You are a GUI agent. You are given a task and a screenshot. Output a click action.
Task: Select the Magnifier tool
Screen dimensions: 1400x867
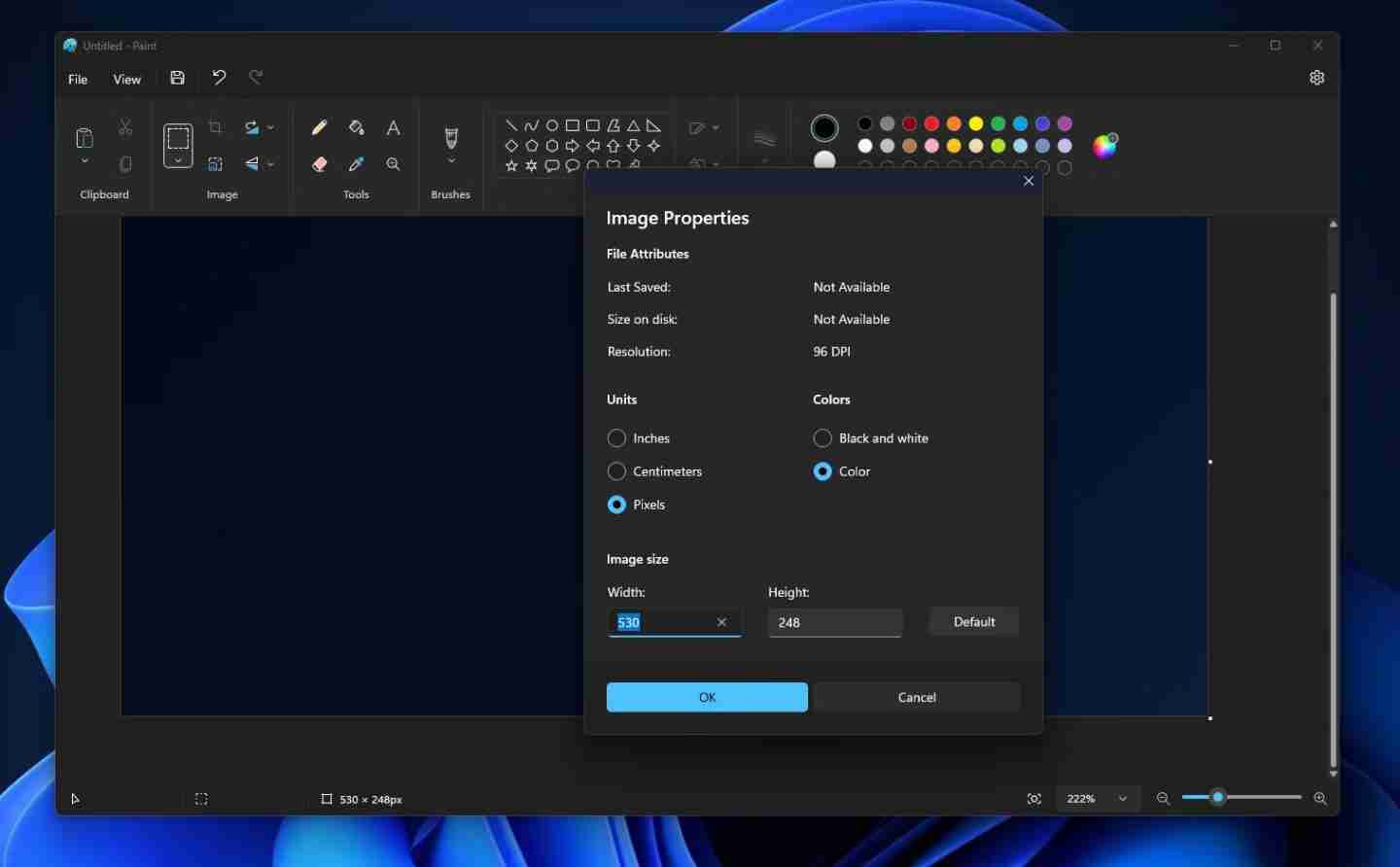[393, 163]
